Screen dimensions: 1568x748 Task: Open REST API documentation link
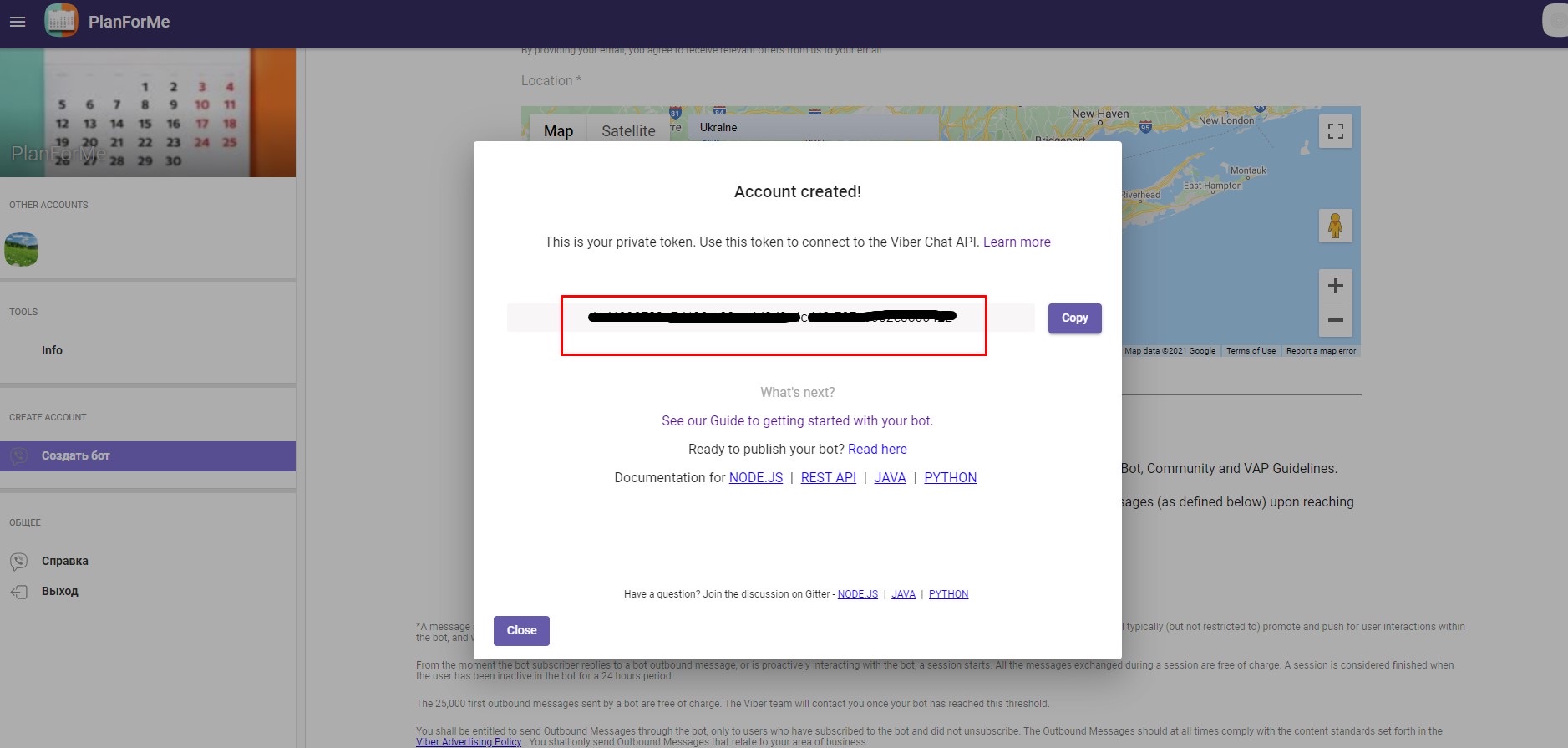pyautogui.click(x=829, y=477)
